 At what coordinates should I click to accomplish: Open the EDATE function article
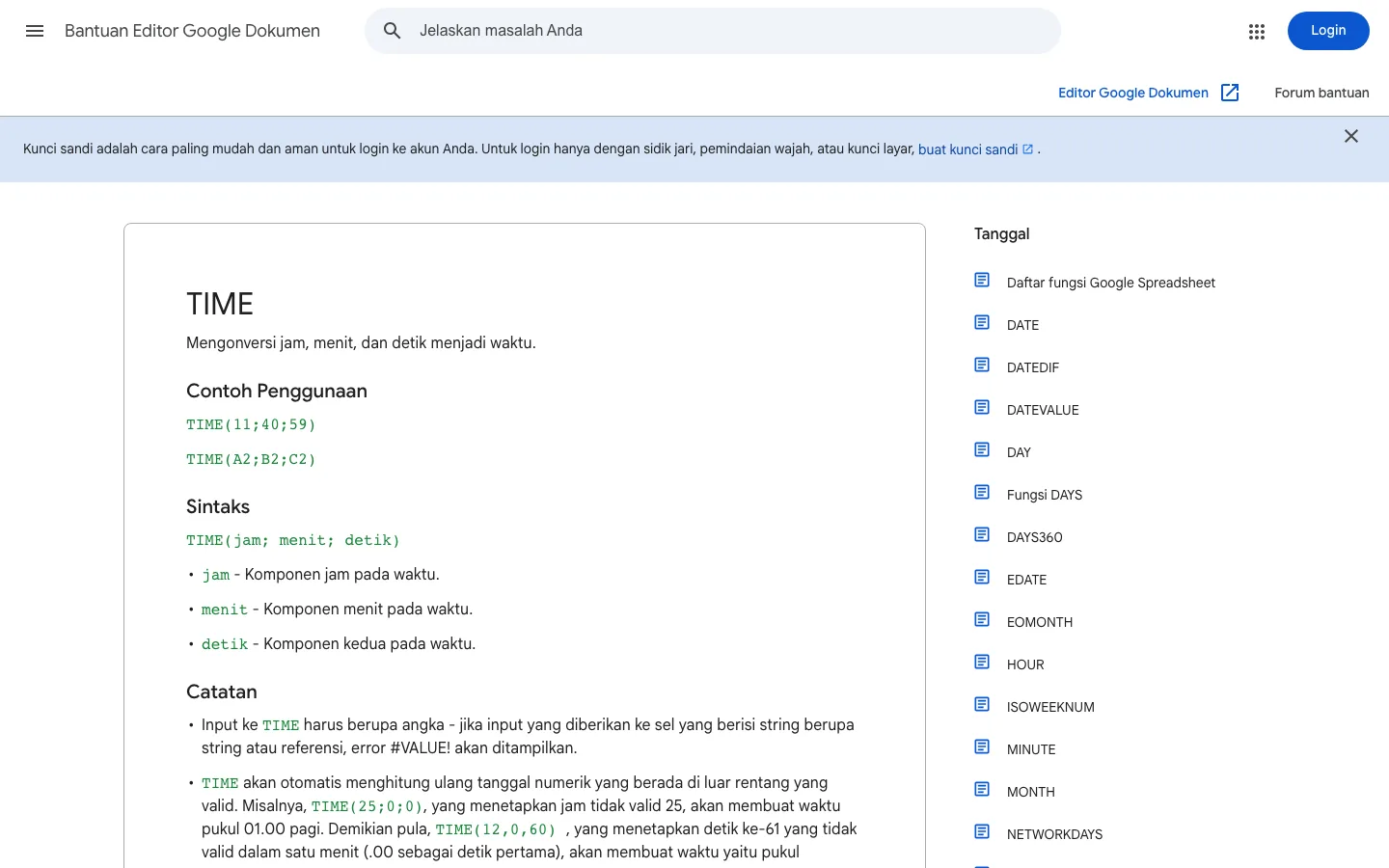(1026, 580)
